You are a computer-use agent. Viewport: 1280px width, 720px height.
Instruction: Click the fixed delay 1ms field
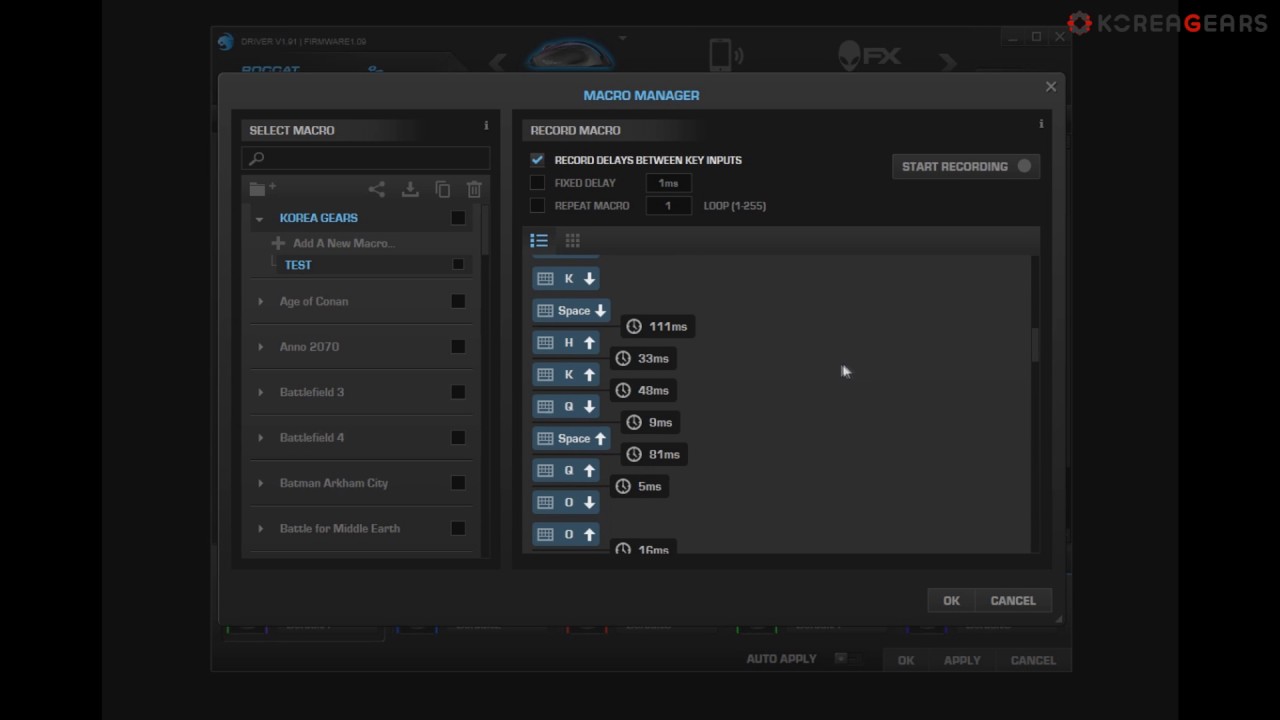pyautogui.click(x=668, y=183)
